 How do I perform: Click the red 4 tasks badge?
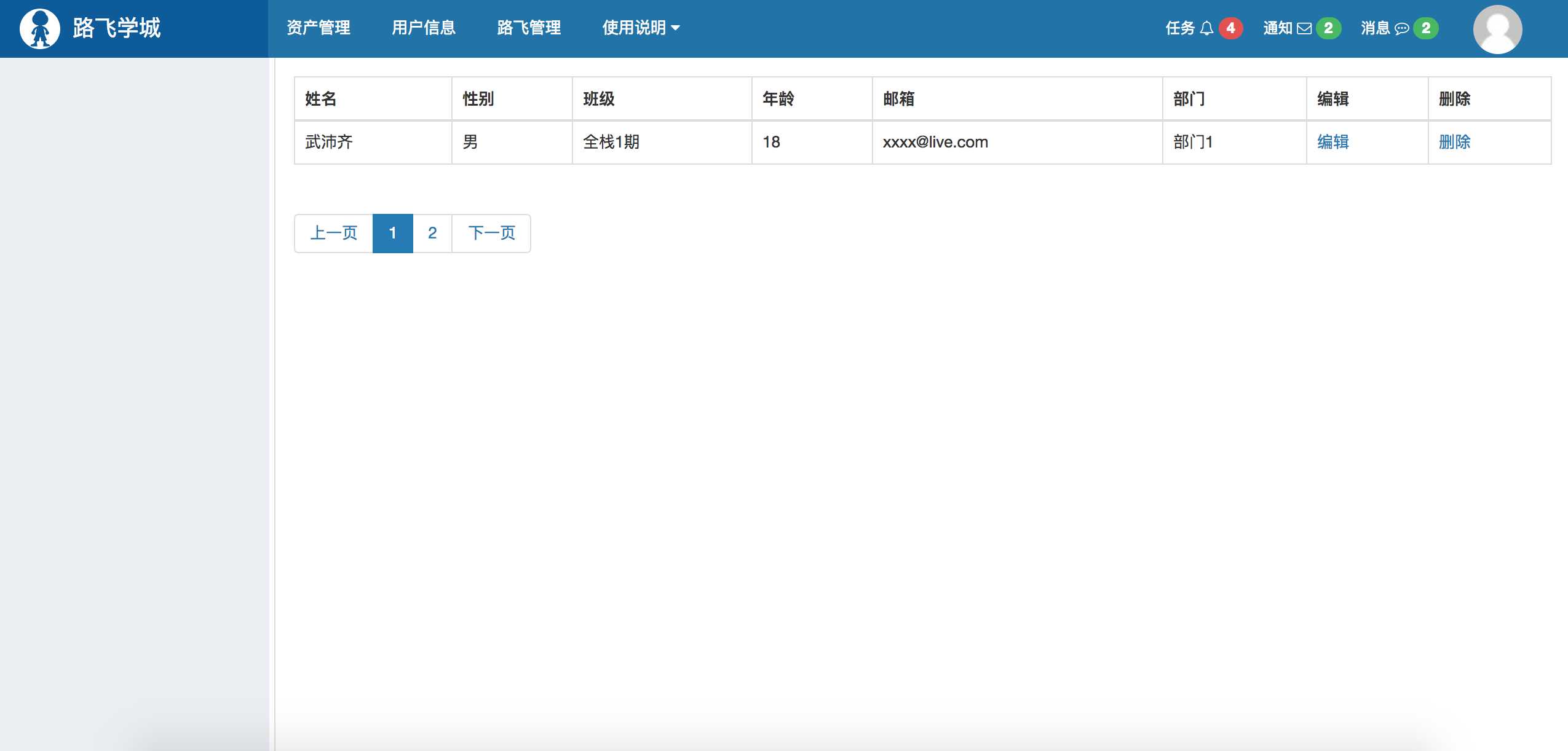coord(1230,28)
